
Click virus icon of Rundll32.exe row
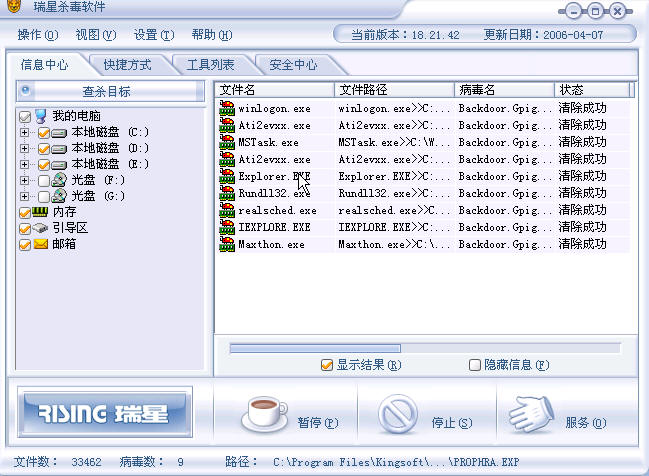227,193
